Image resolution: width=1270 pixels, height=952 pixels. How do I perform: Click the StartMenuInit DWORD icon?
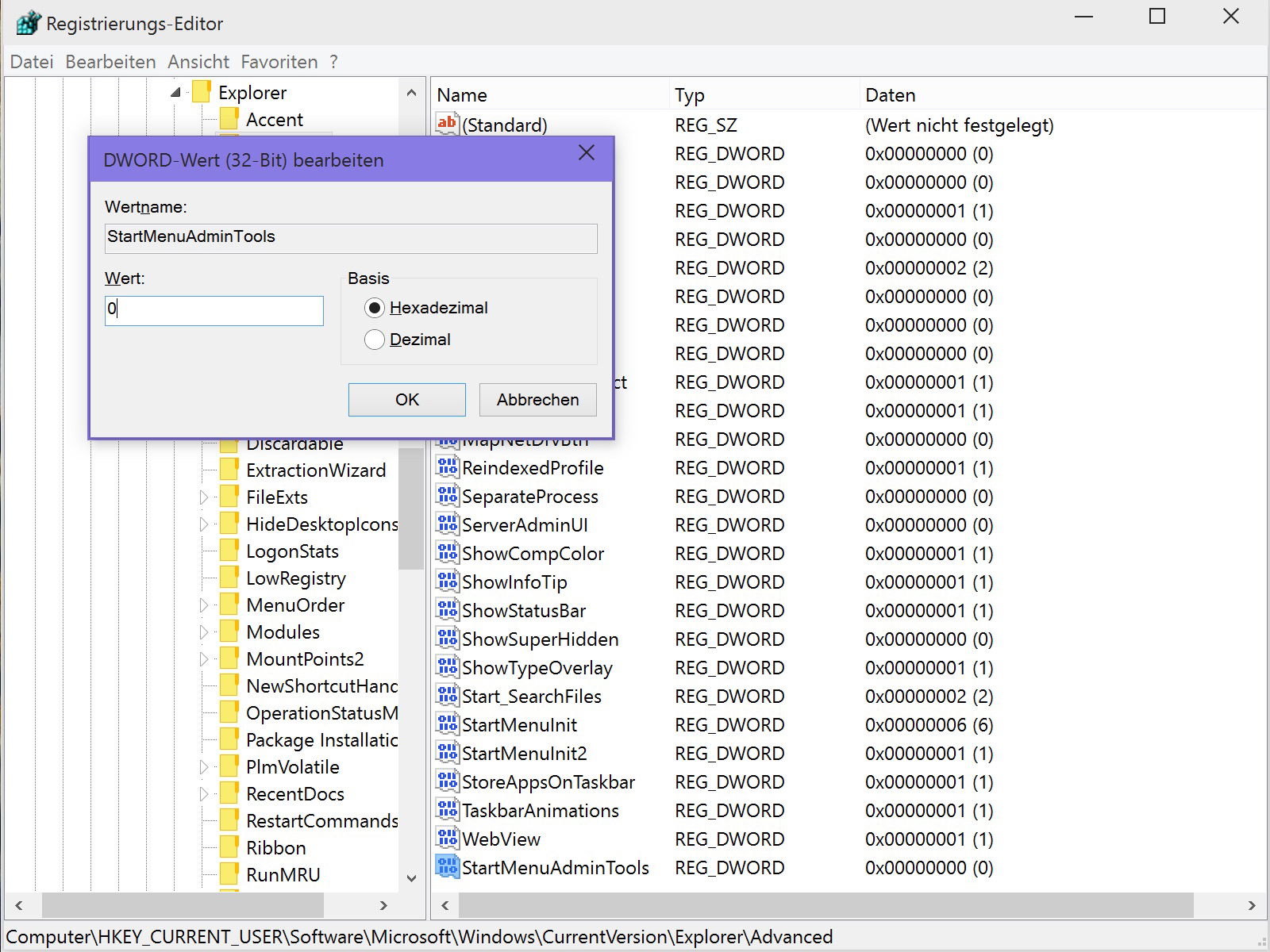[x=448, y=724]
